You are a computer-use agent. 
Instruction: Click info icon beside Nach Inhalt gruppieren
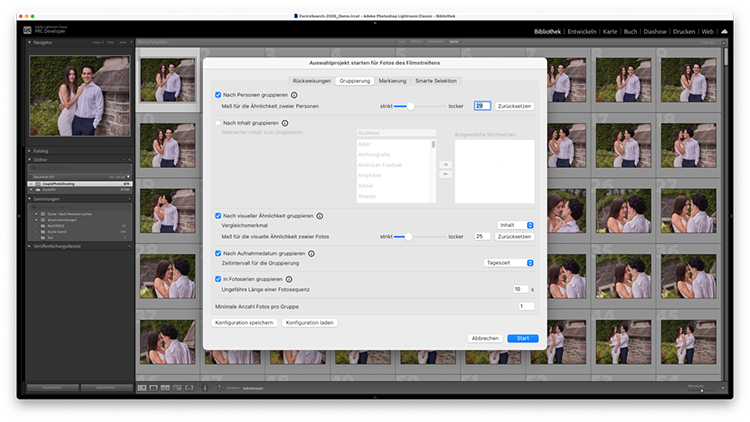(285, 122)
